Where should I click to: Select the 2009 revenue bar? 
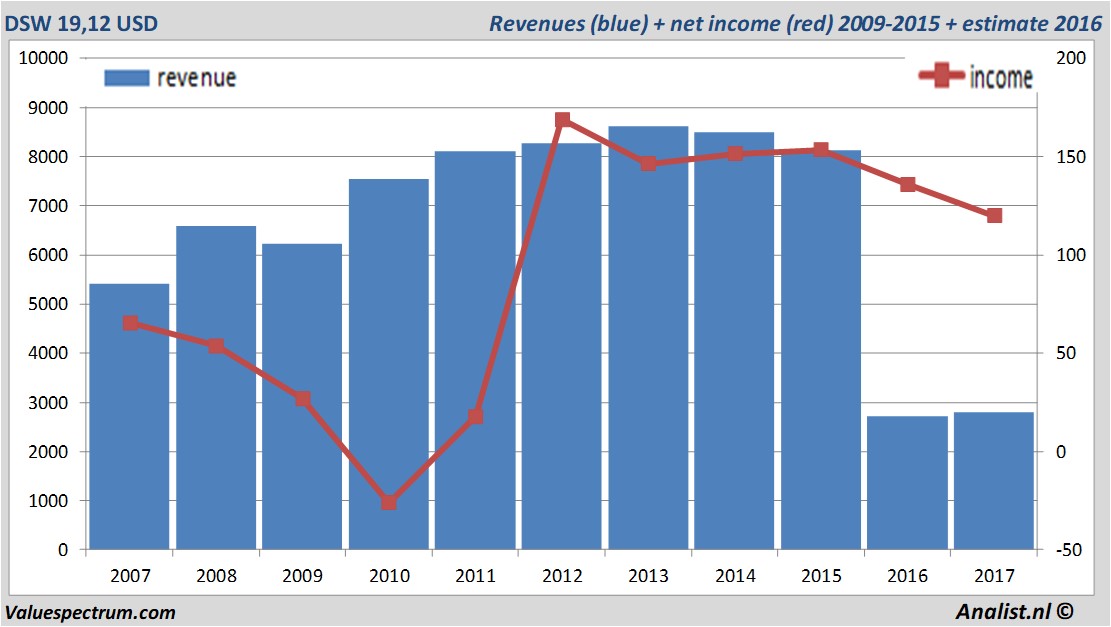[x=302, y=397]
